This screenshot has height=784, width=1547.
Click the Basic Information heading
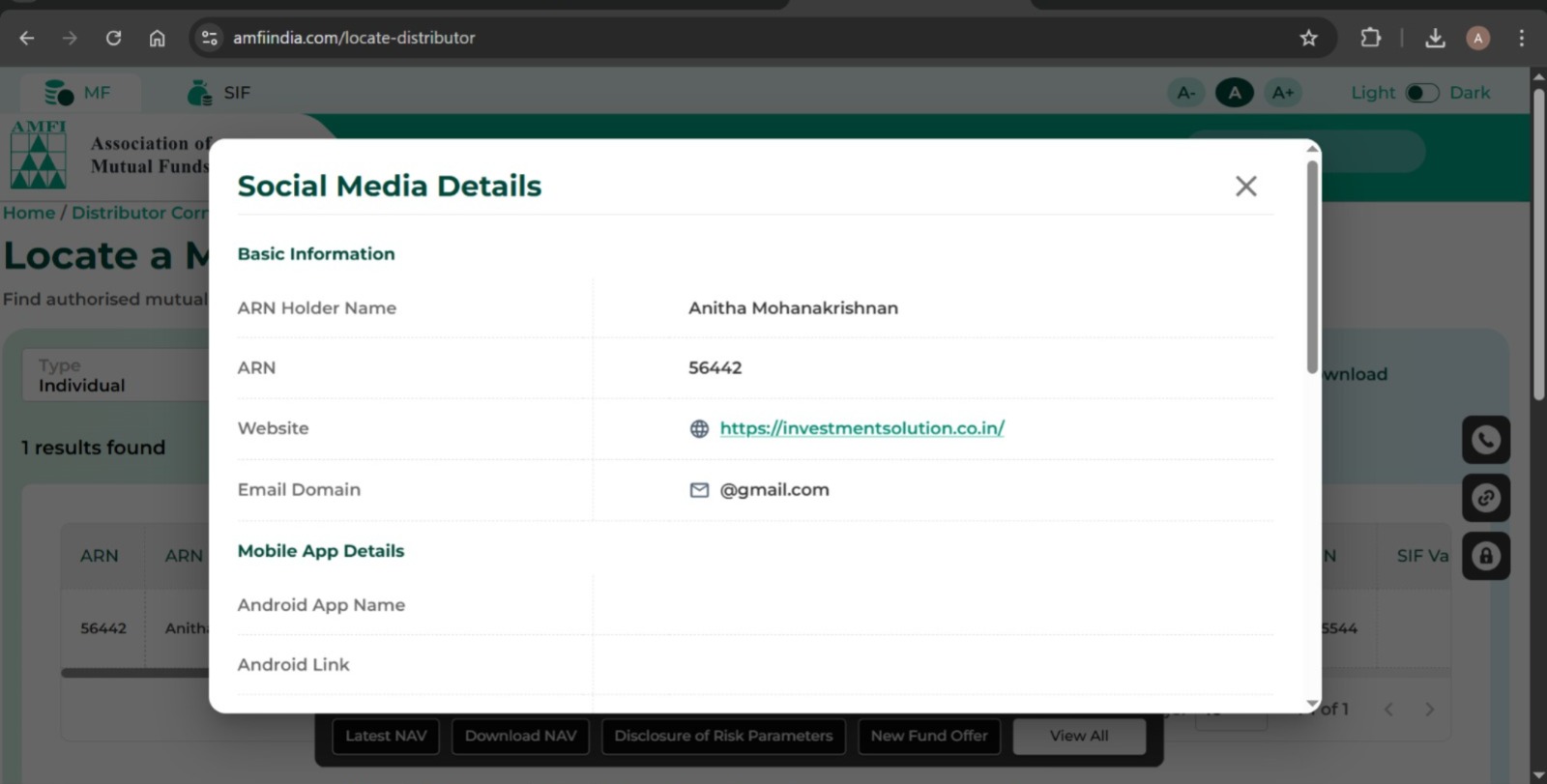click(x=316, y=254)
